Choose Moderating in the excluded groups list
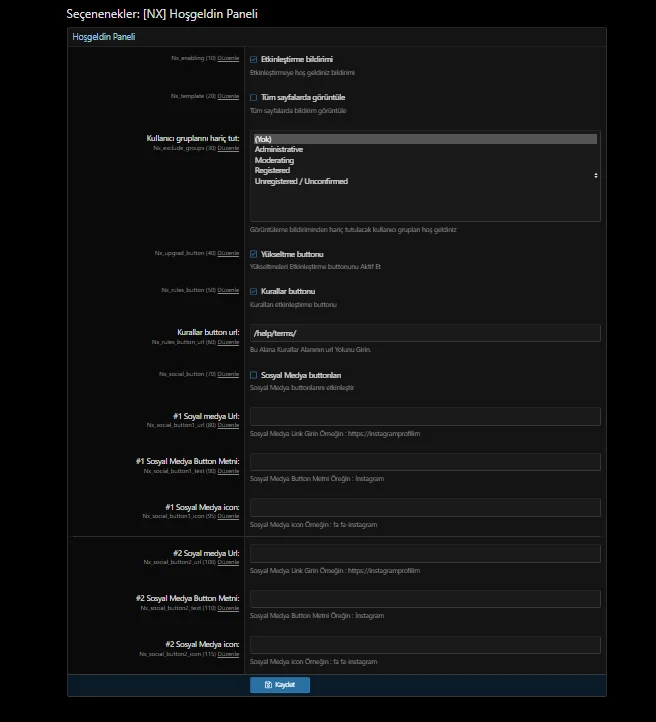656x722 pixels. (274, 160)
